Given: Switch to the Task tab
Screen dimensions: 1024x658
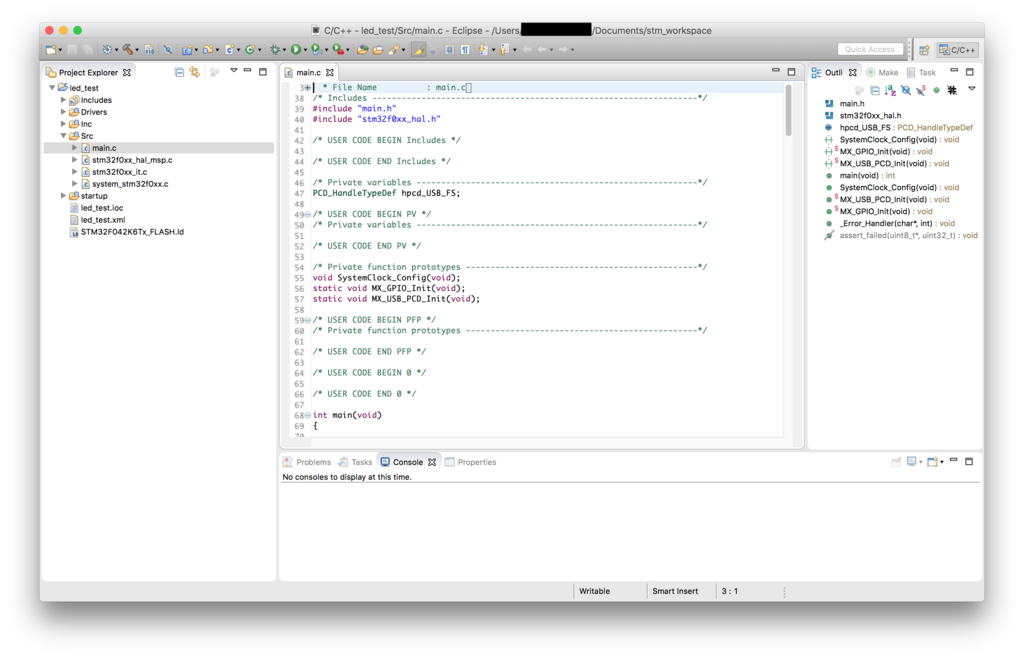Looking at the screenshot, I should [x=921, y=72].
